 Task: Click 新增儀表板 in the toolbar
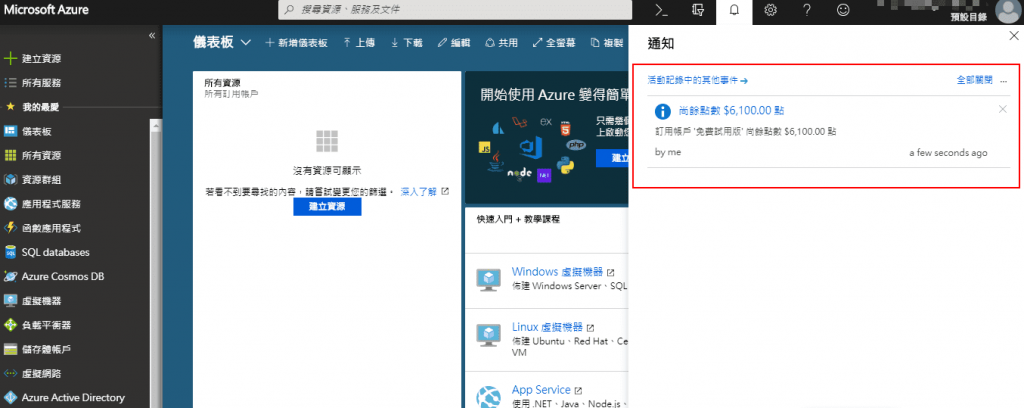click(x=296, y=43)
